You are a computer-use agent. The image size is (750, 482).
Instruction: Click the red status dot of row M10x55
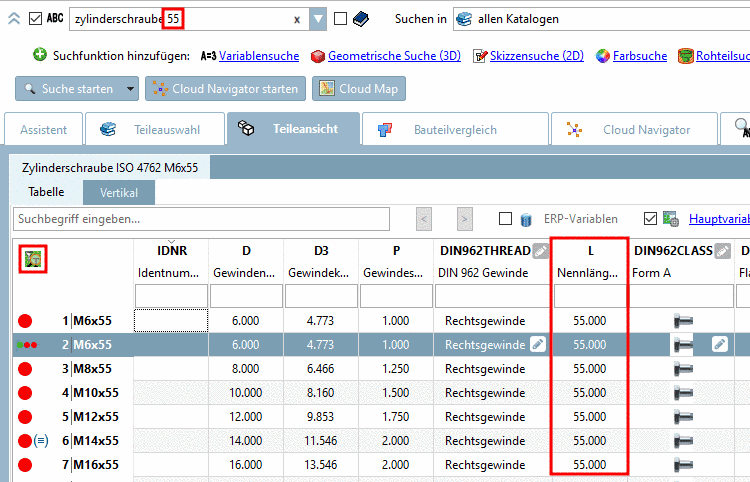click(x=25, y=393)
